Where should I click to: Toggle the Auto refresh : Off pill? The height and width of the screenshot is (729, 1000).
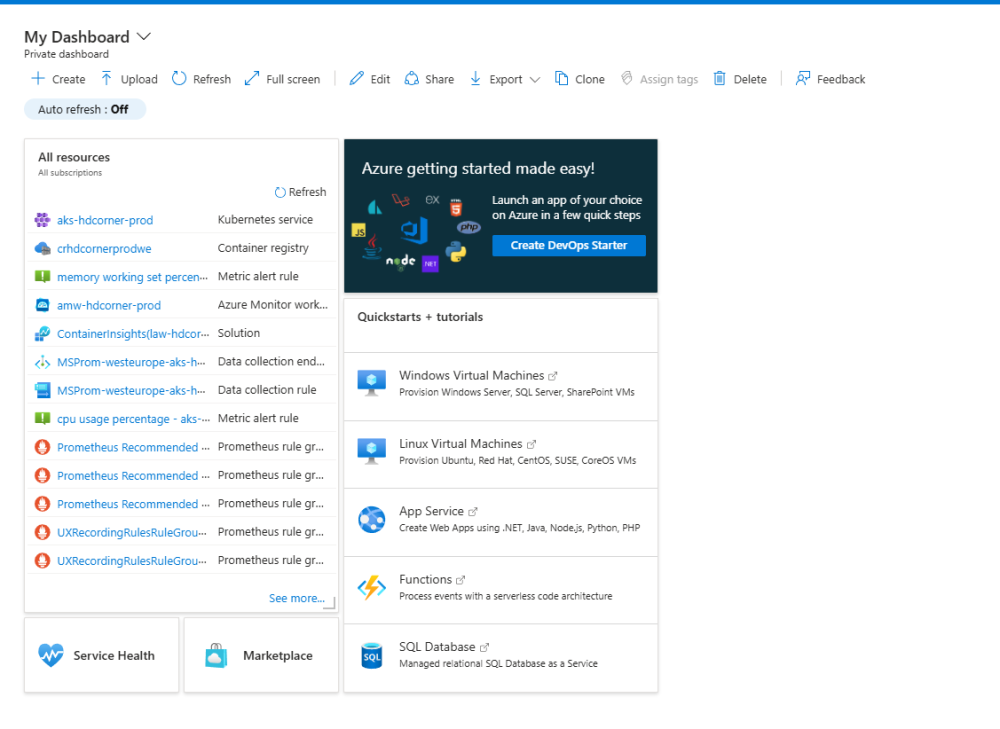(85, 109)
